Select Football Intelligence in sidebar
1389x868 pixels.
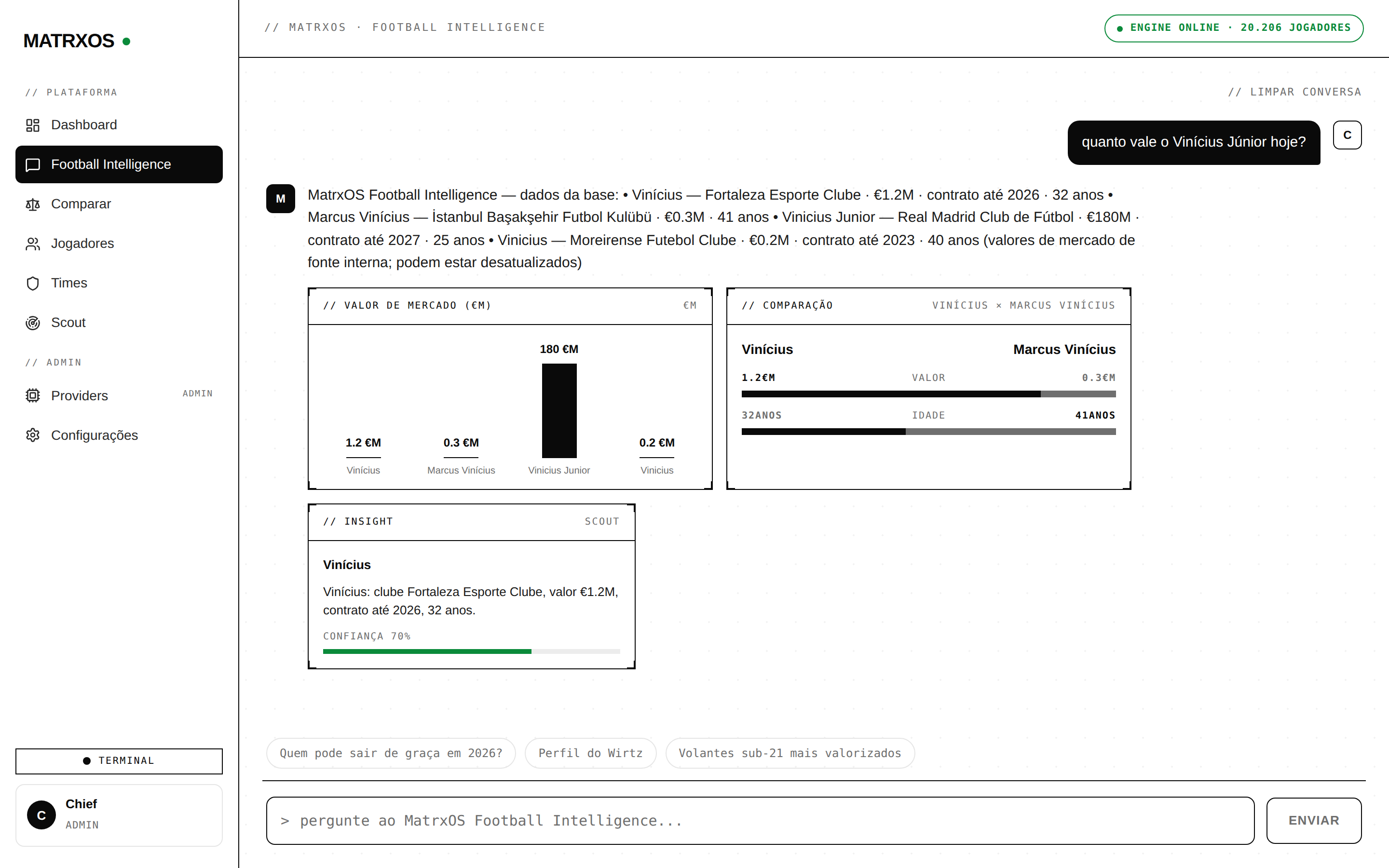pyautogui.click(x=119, y=165)
